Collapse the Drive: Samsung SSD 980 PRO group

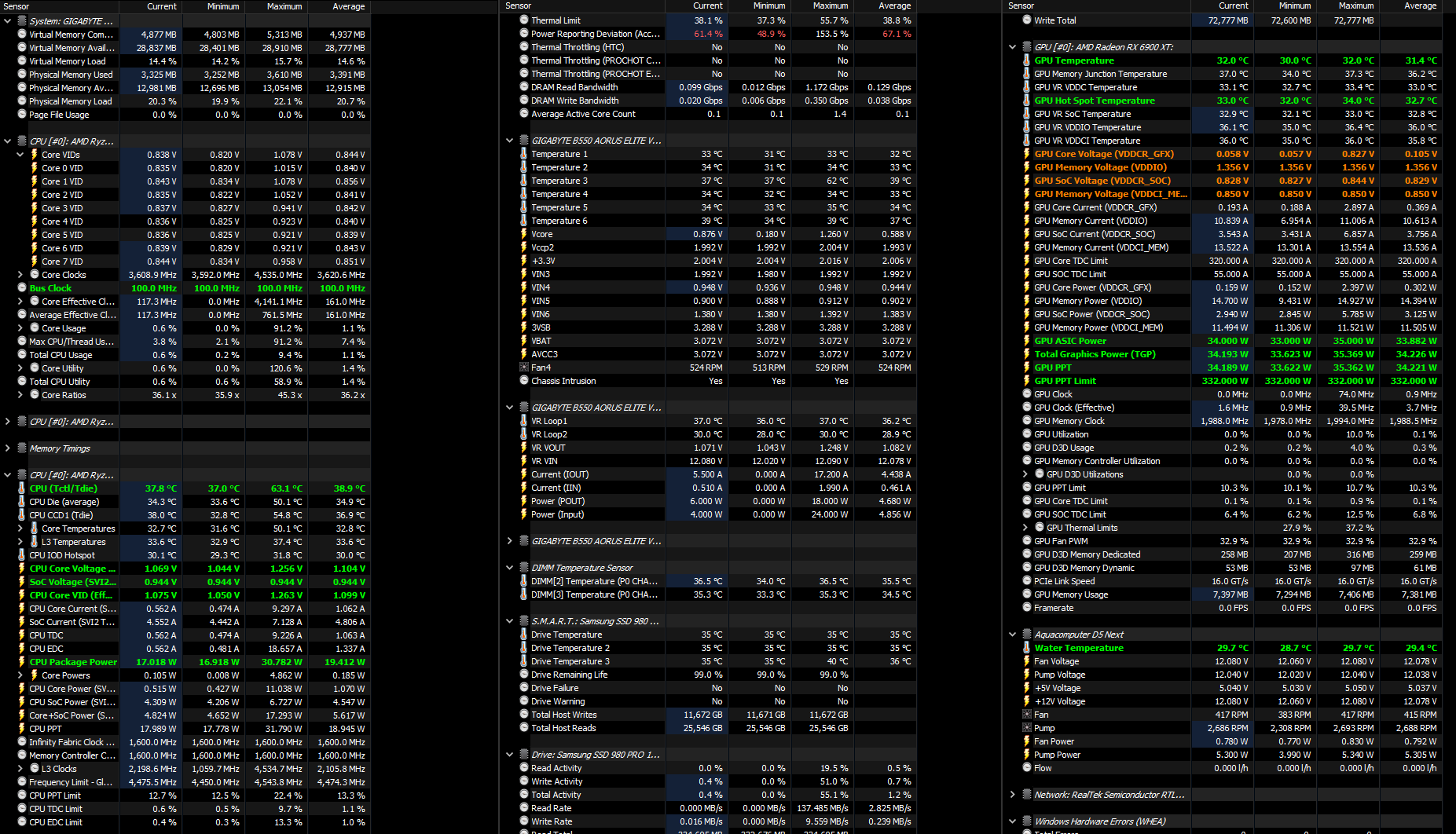(x=510, y=755)
